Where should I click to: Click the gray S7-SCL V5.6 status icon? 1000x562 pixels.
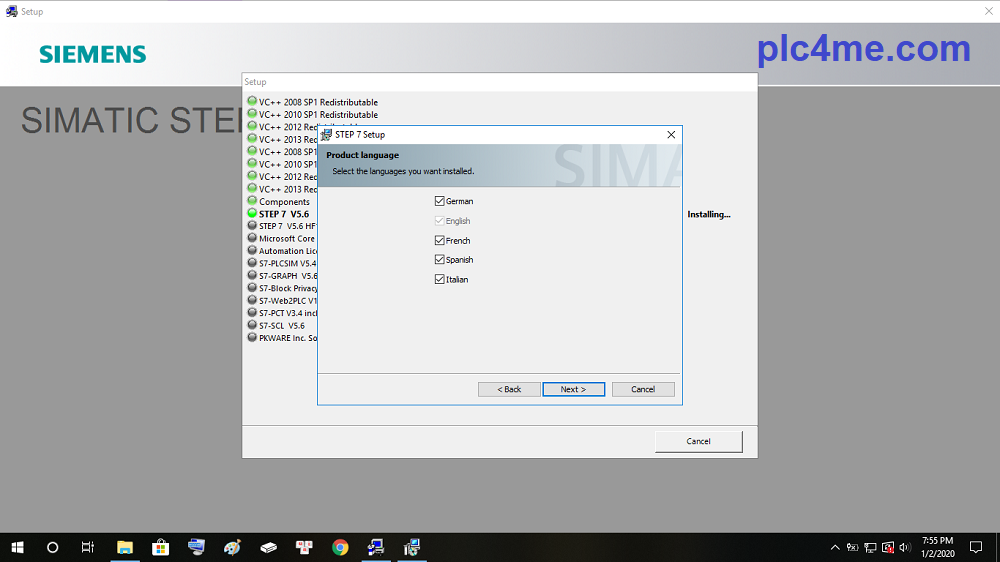(x=252, y=325)
